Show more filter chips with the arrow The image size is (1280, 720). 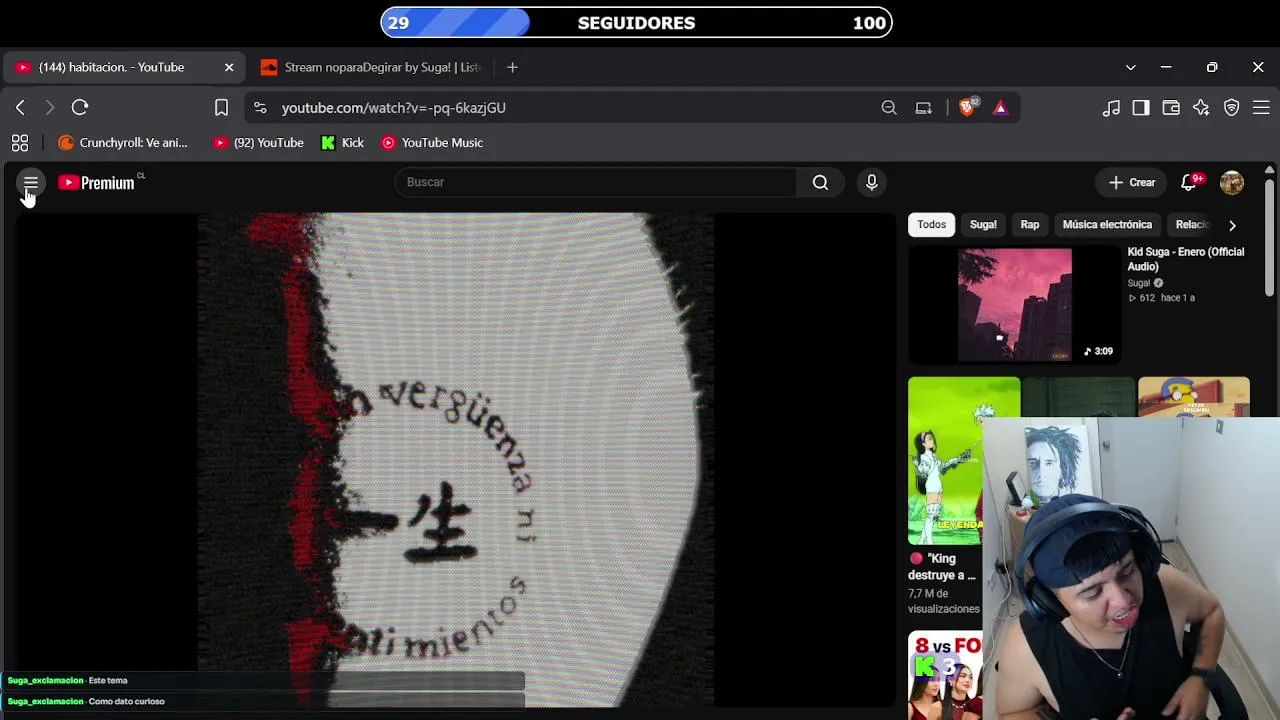coord(1232,225)
